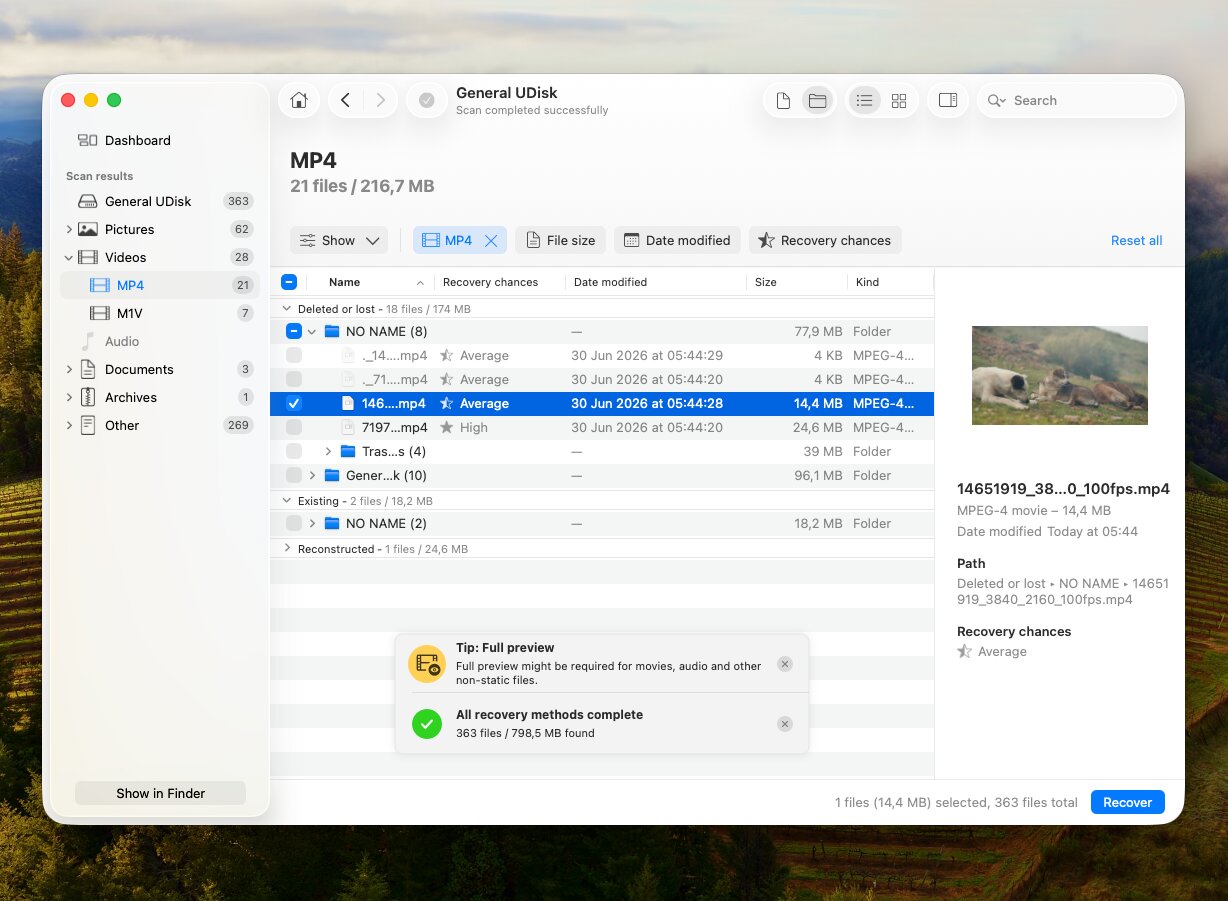Viewport: 1228px width, 901px height.
Task: Toggle the select-all header checkbox
Action: click(x=289, y=282)
